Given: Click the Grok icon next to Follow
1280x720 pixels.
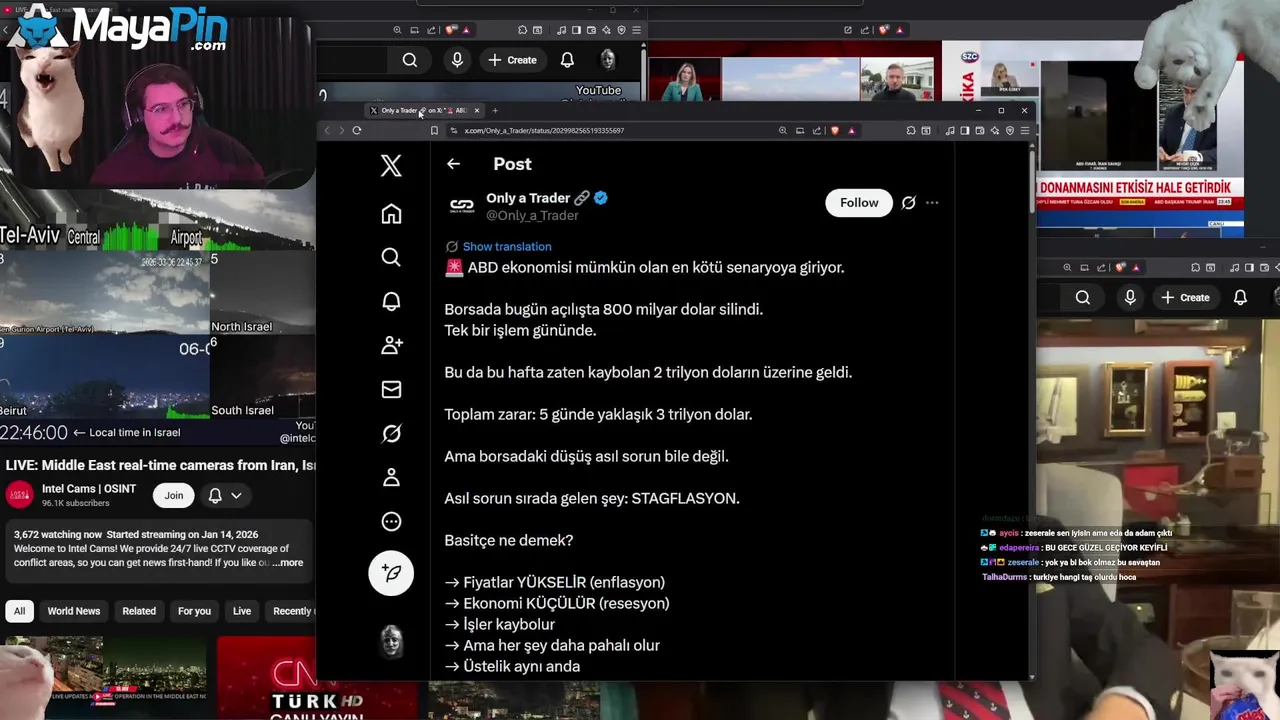Looking at the screenshot, I should (x=908, y=203).
